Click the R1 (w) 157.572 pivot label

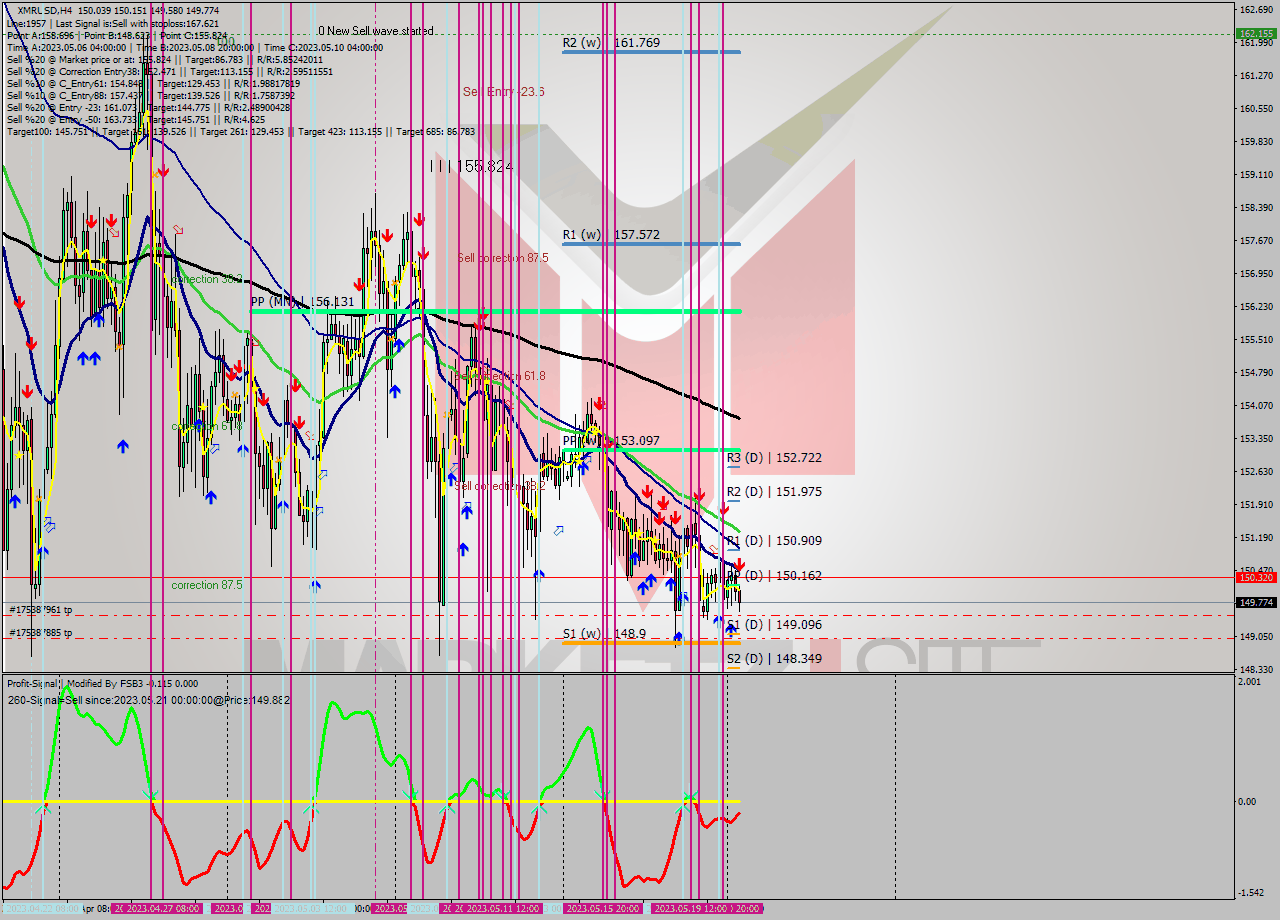(611, 235)
